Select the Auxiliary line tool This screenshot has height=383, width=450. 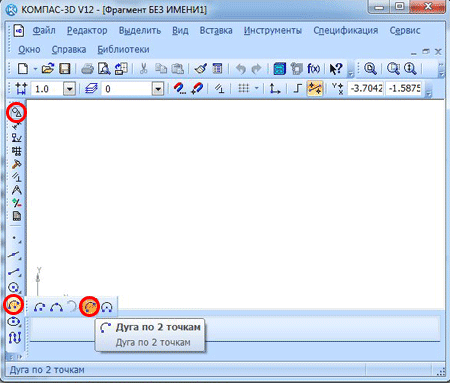tap(14, 255)
